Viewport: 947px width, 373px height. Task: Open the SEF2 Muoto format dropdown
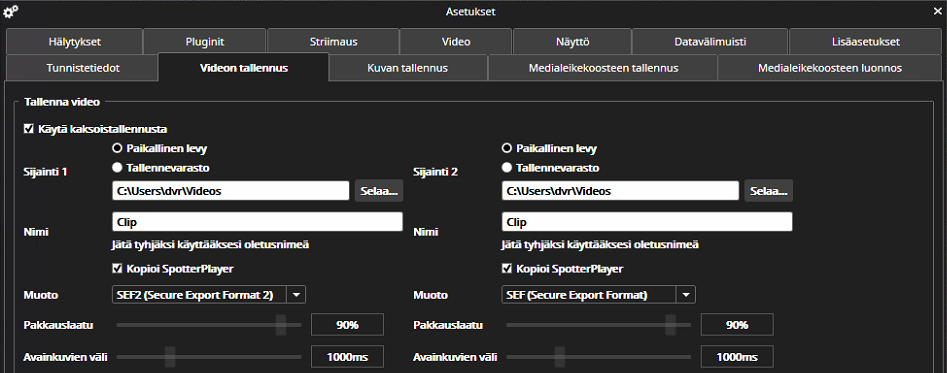pyautogui.click(x=209, y=295)
